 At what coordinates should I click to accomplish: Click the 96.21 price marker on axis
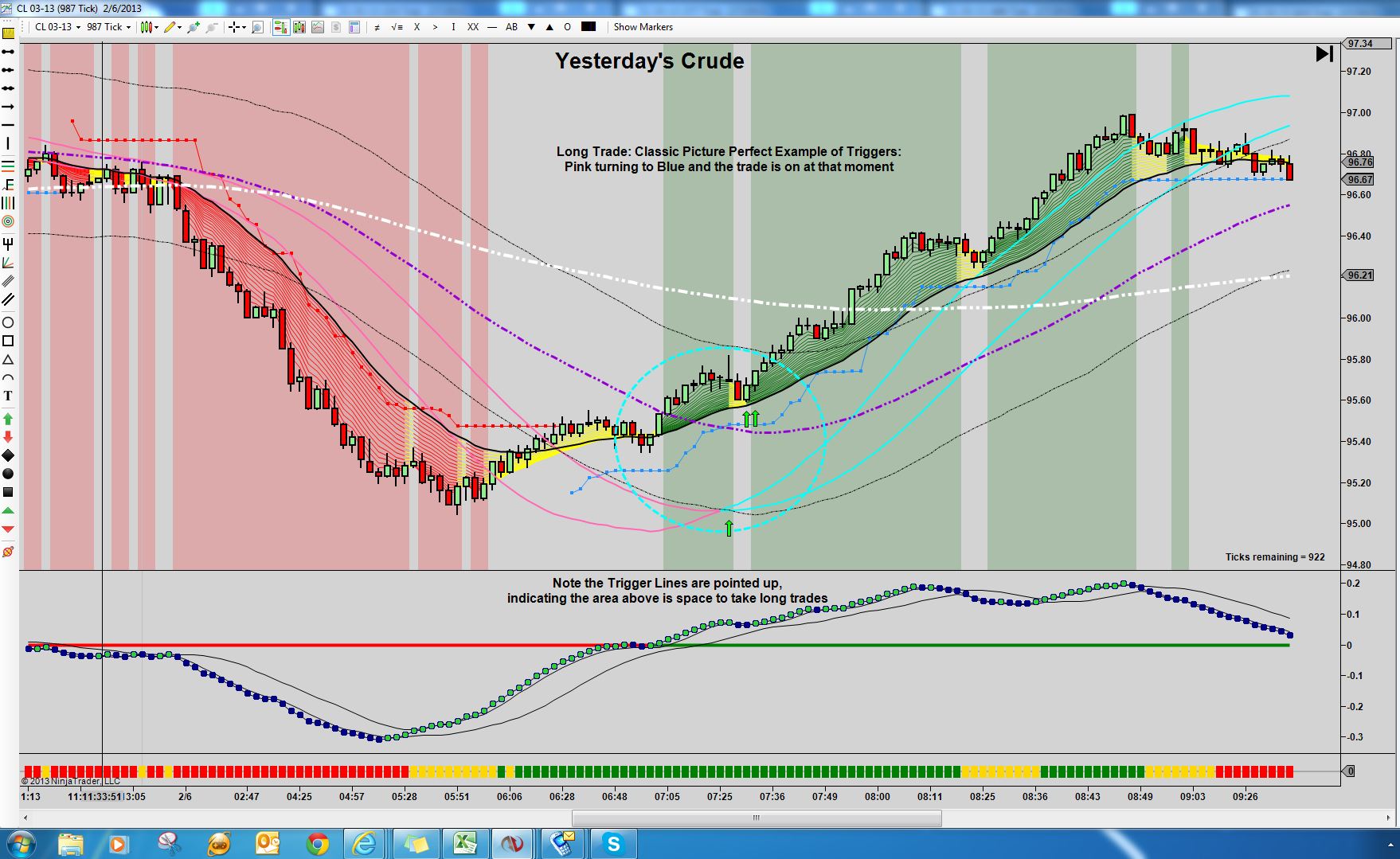(x=1359, y=275)
